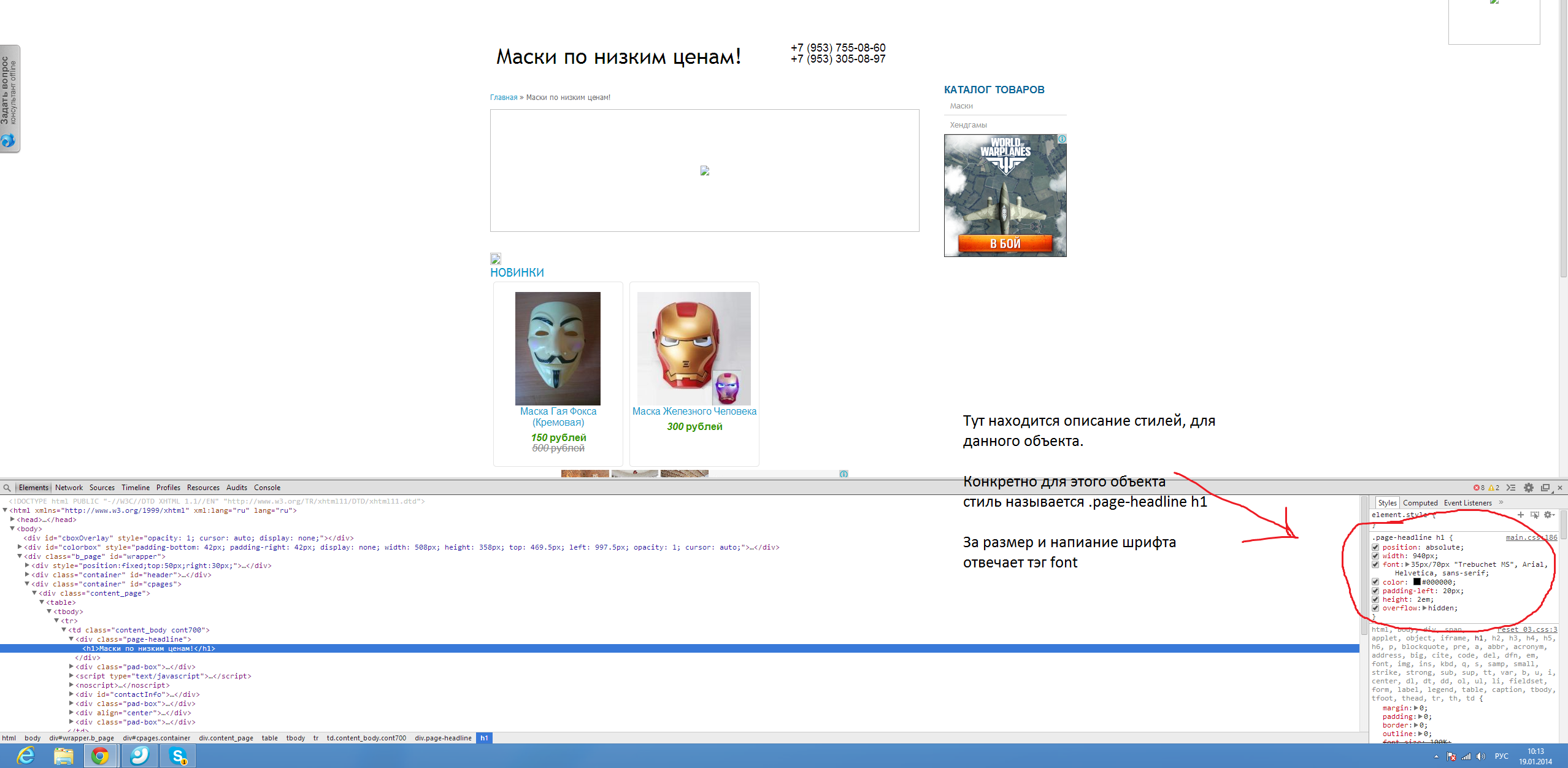The width and height of the screenshot is (1568, 768).
Task: Show the console drawer icon
Action: click(x=1511, y=488)
